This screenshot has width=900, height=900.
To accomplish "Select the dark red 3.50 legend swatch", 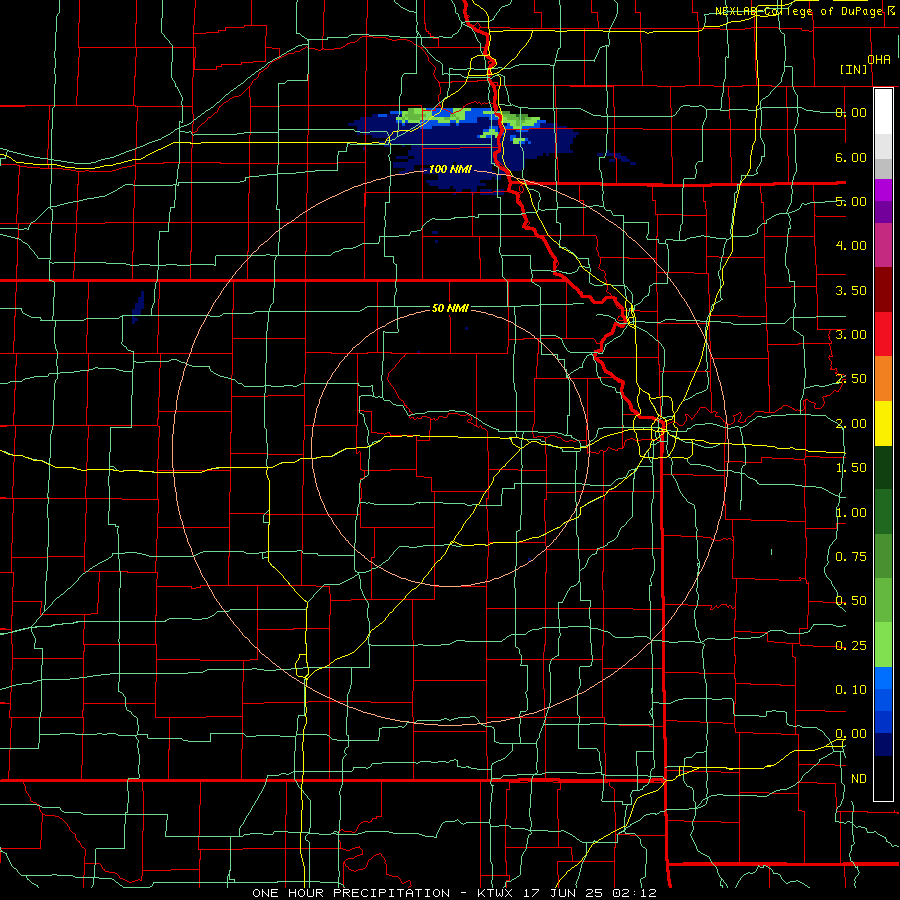I will 883,290.
